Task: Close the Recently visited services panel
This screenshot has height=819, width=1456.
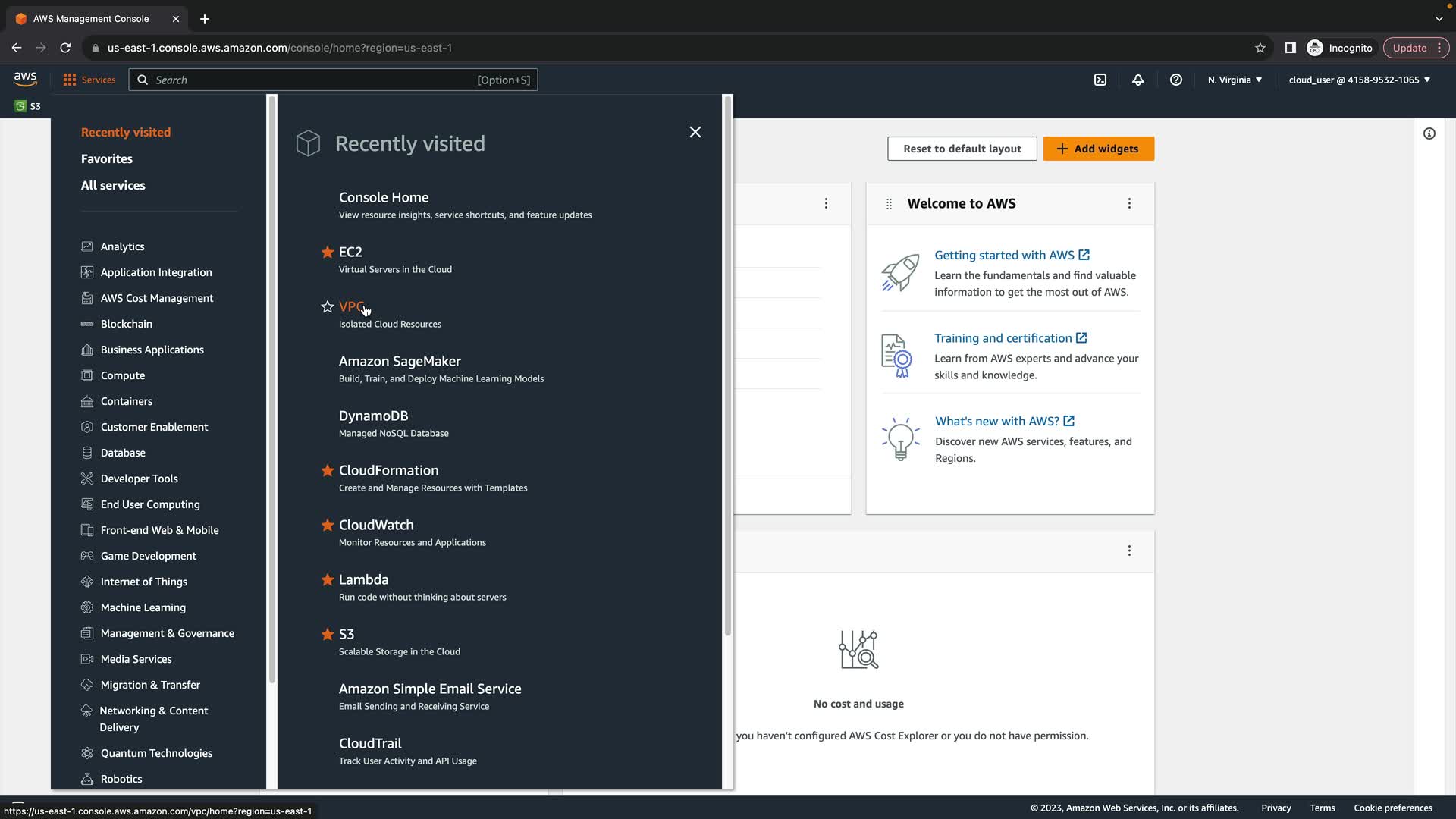Action: point(695,132)
